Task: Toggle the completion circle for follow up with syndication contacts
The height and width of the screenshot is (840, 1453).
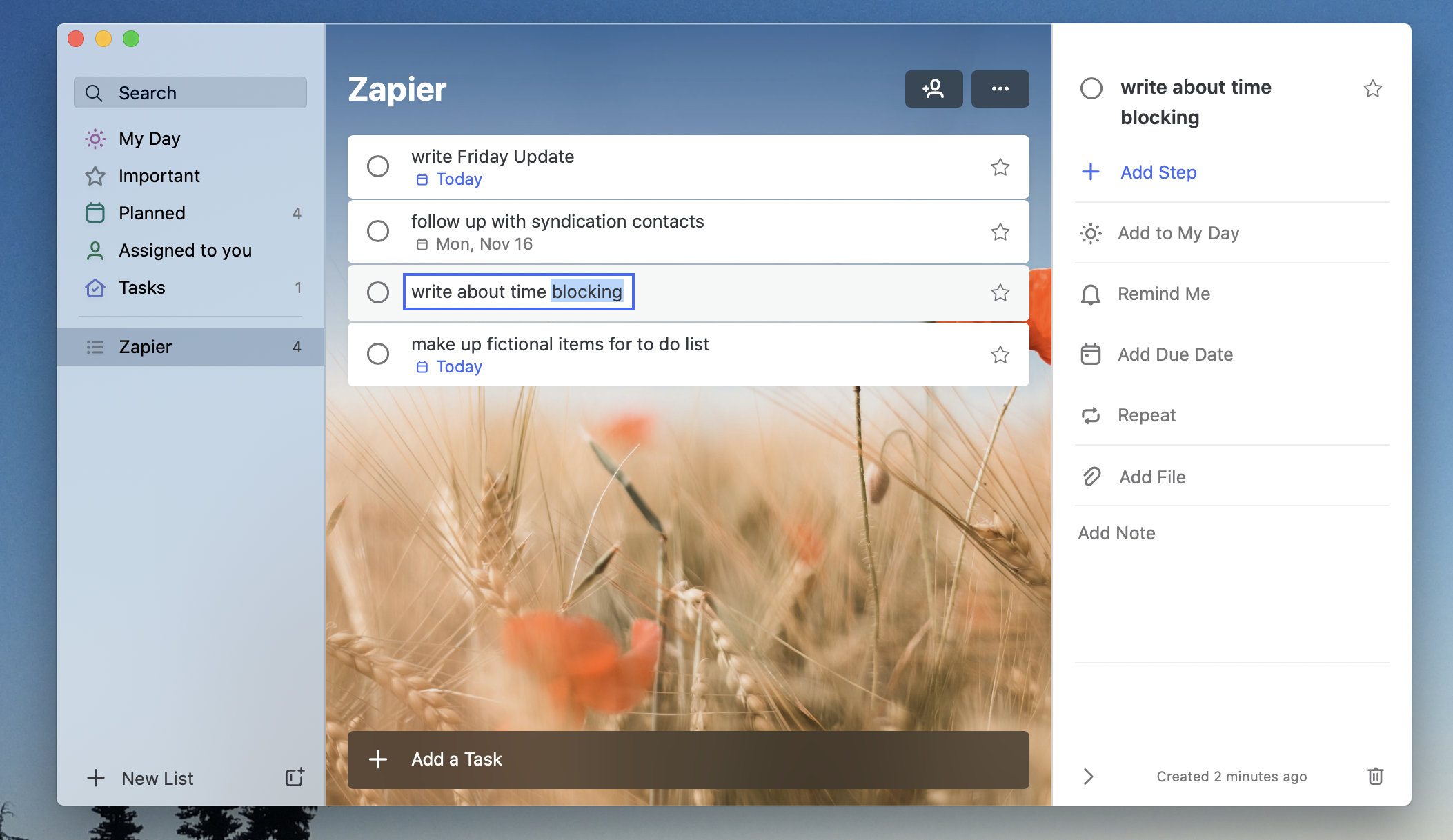Action: tap(378, 231)
